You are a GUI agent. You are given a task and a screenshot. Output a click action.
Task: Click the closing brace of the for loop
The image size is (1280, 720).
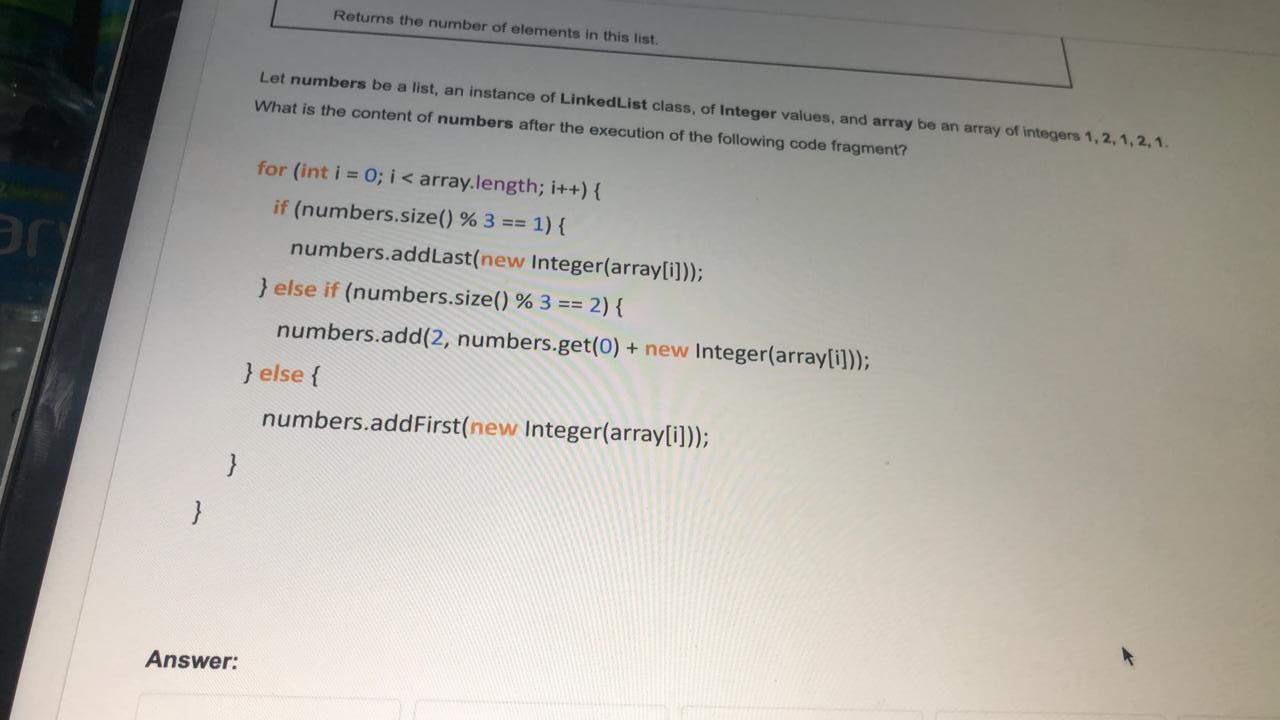point(195,512)
